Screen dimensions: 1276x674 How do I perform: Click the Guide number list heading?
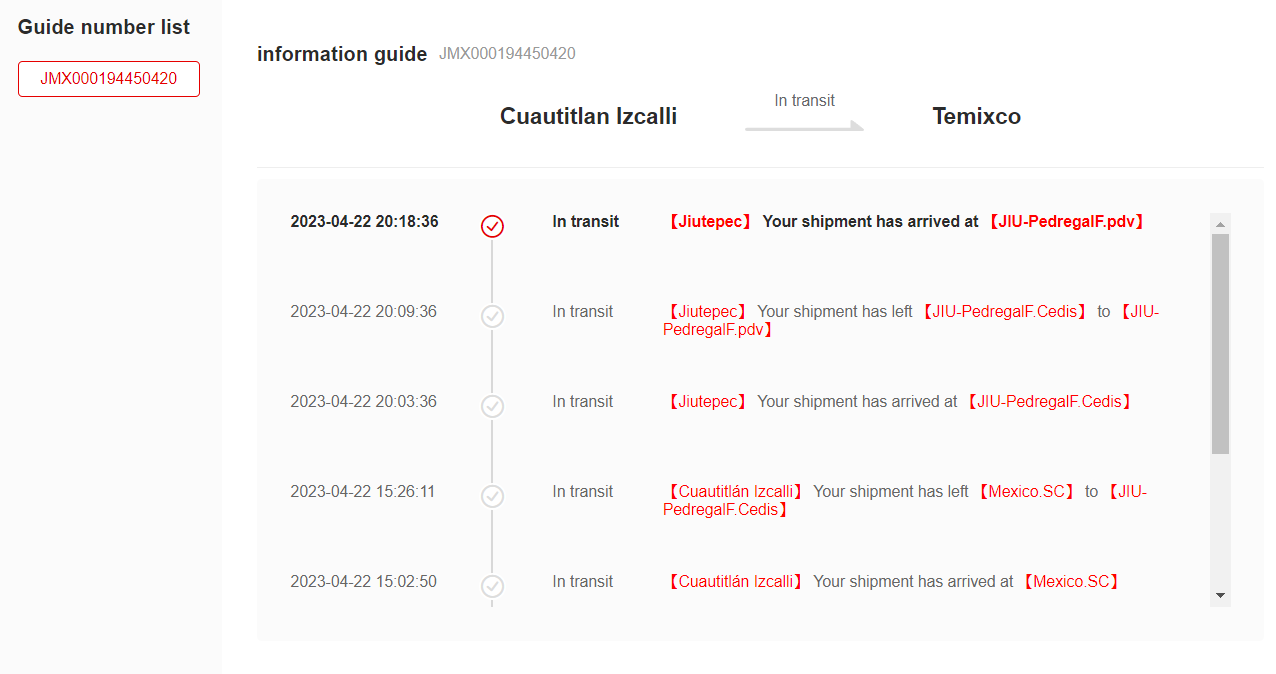(104, 27)
